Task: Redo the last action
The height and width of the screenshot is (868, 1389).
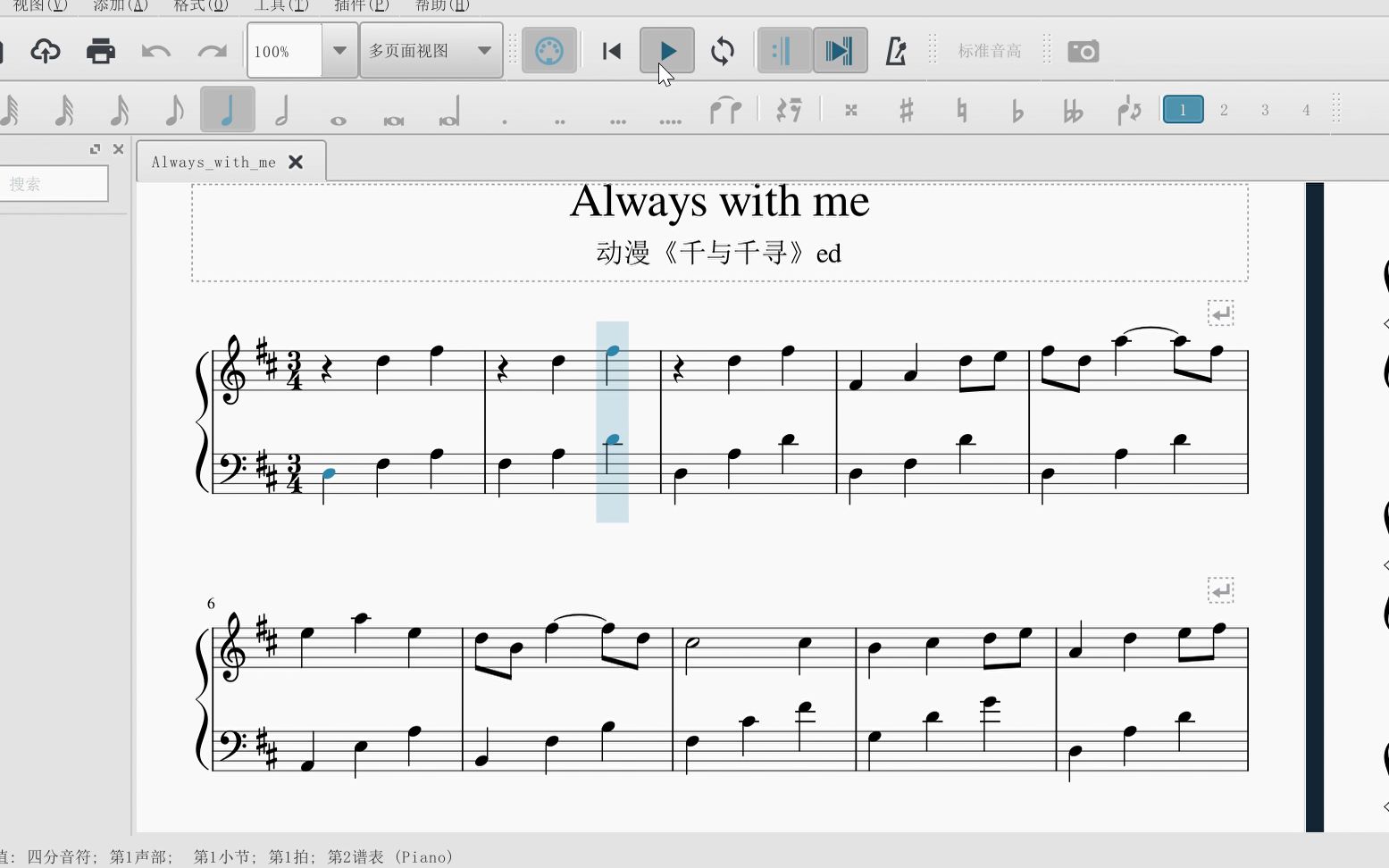Action: tap(212, 51)
